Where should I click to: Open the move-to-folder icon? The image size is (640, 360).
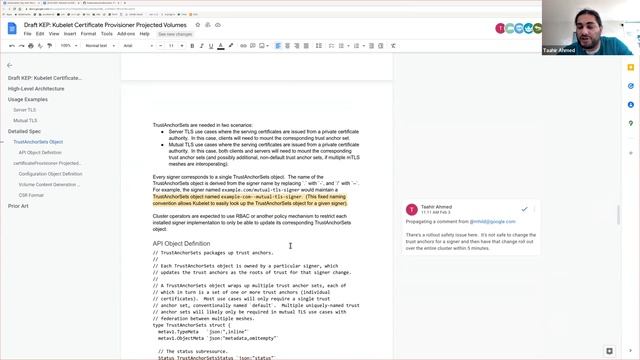(x=208, y=25)
